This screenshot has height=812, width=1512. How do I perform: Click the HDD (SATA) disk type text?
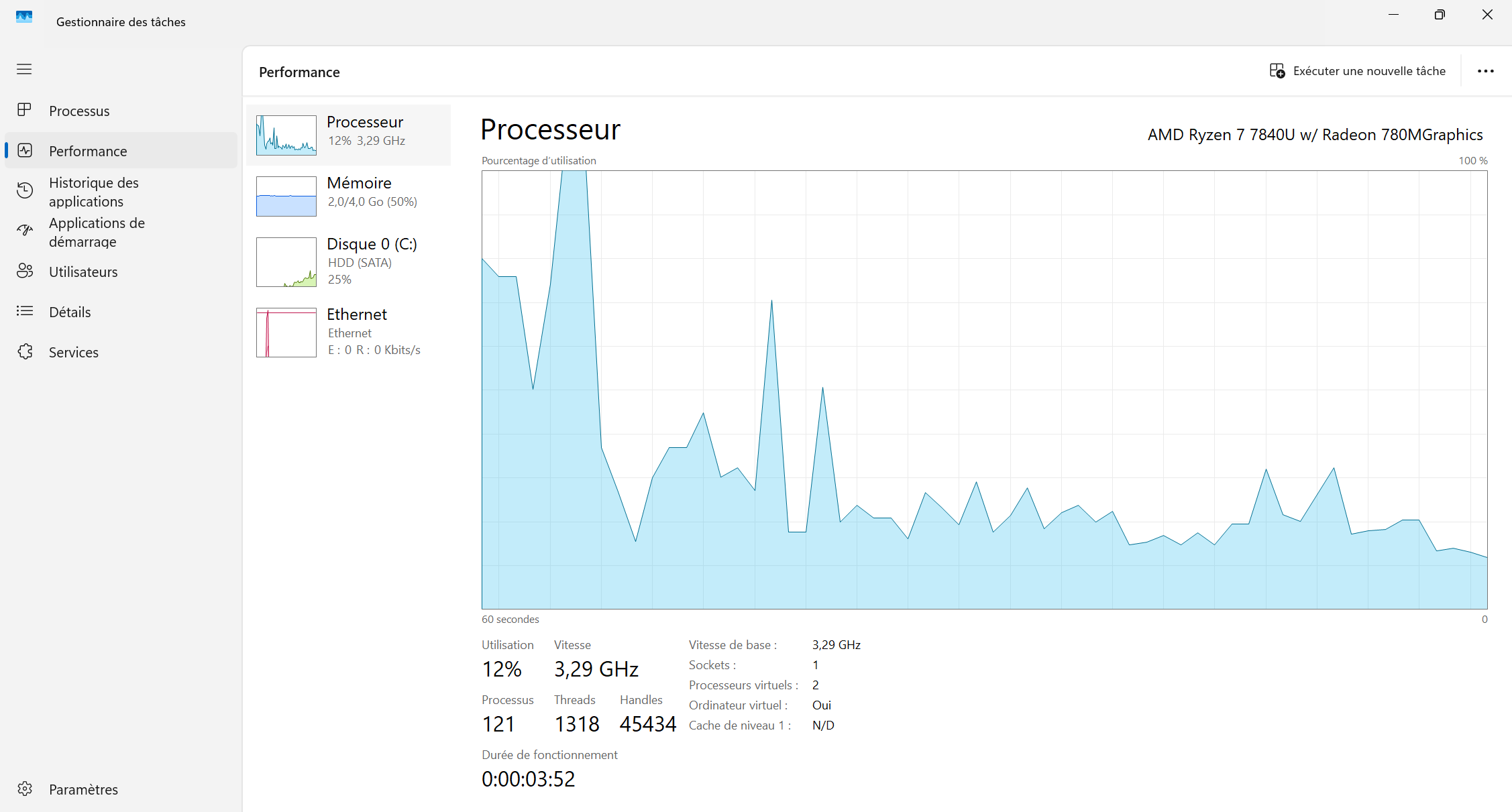coord(360,263)
